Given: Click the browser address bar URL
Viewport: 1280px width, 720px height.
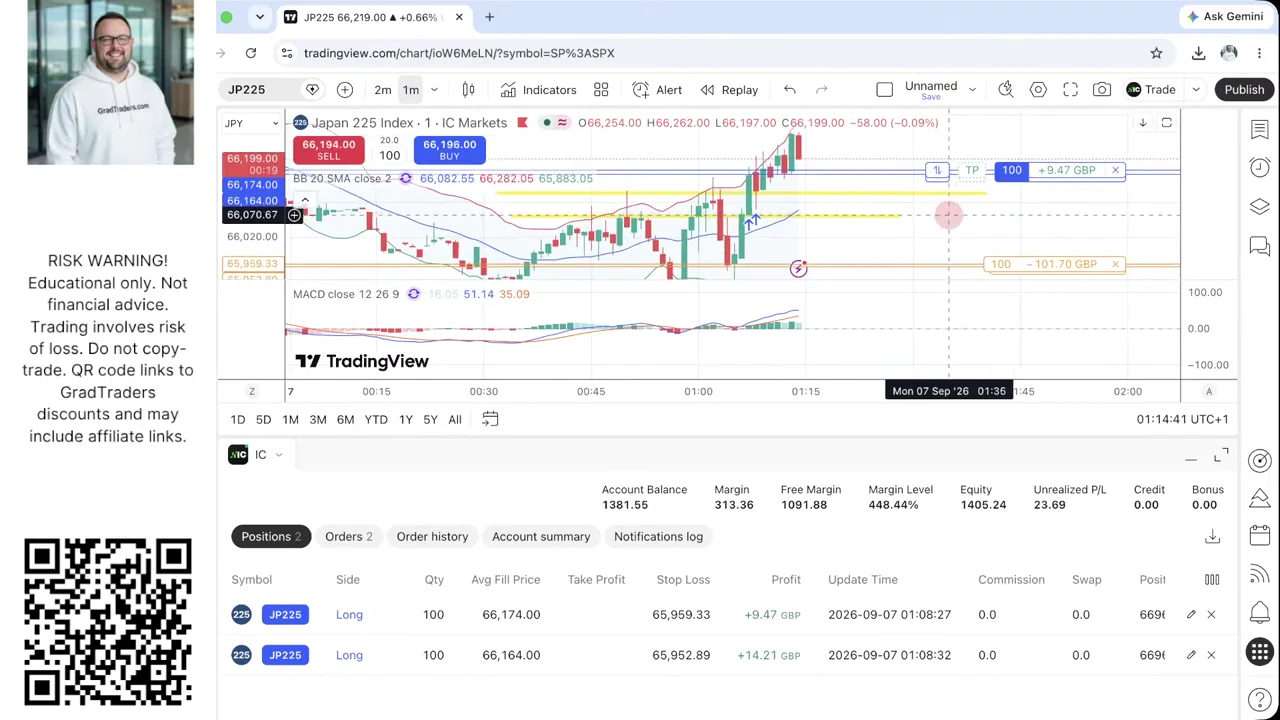Looking at the screenshot, I should tap(459, 53).
